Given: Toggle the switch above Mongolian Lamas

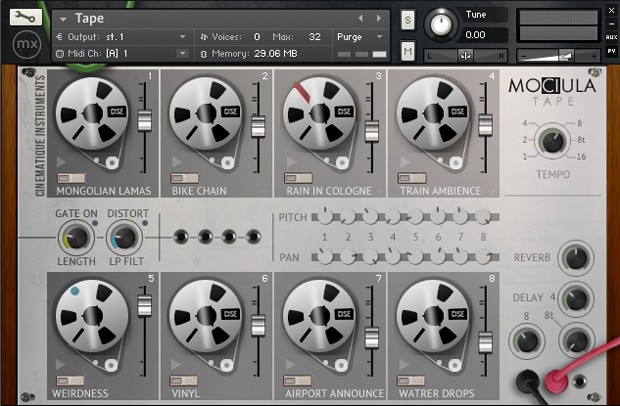Looking at the screenshot, I should pos(71,178).
